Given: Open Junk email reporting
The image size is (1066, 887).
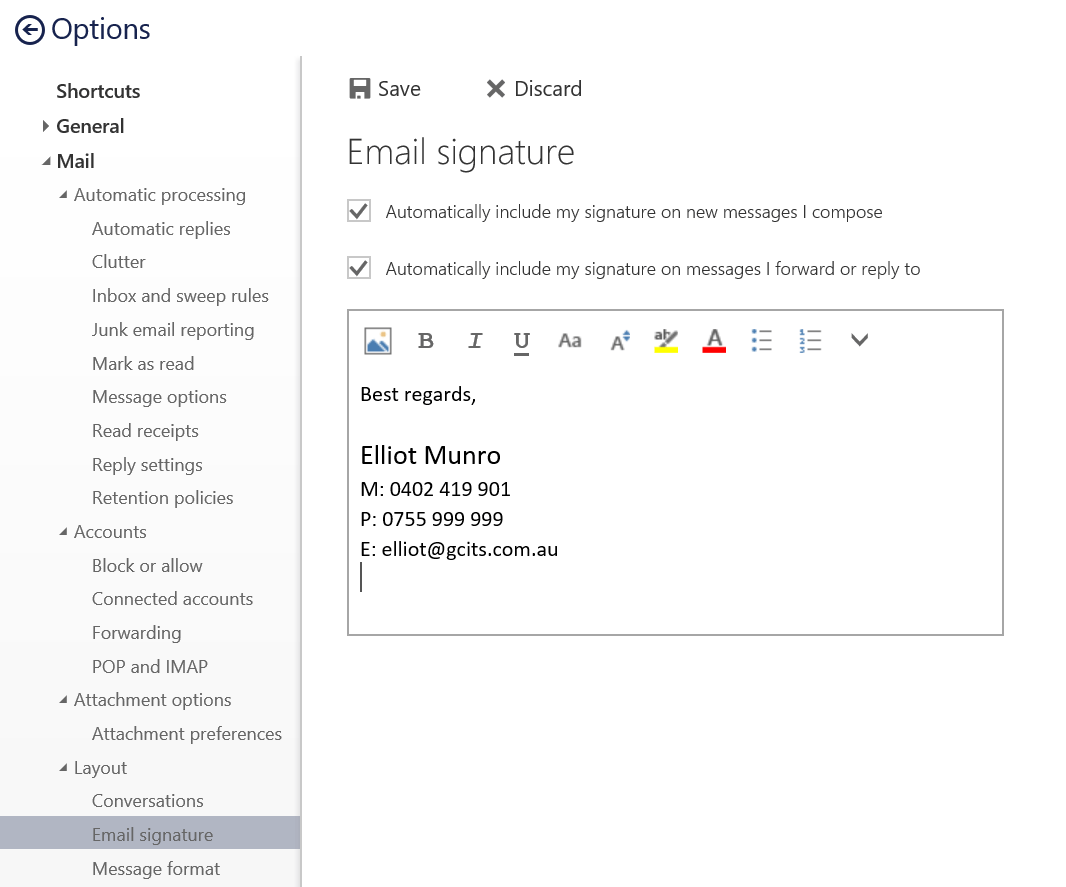Looking at the screenshot, I should point(173,330).
